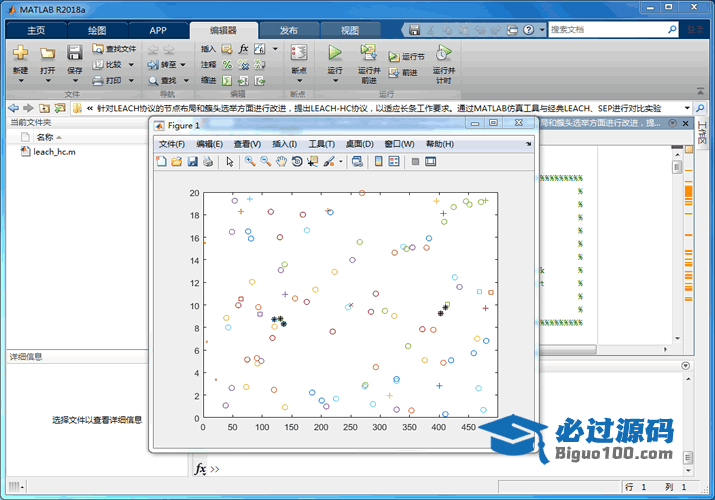Select the Data Cursor tool in Figure 1
This screenshot has height=500, width=715.
coord(312,161)
